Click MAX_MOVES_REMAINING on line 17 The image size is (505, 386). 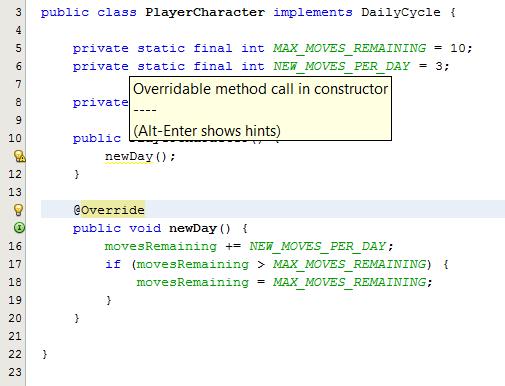pos(349,264)
